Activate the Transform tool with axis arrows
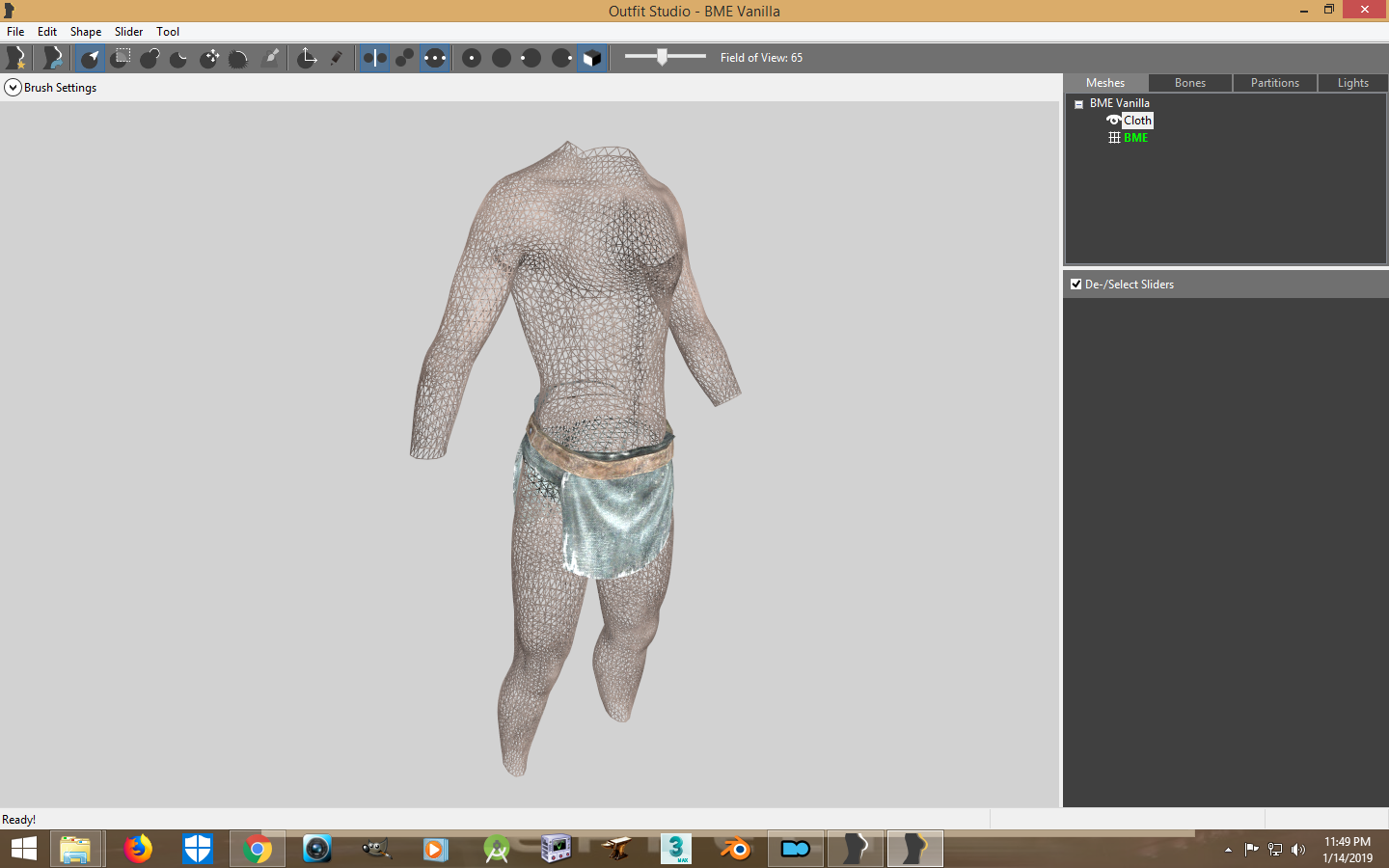Image resolution: width=1389 pixels, height=868 pixels. tap(307, 58)
